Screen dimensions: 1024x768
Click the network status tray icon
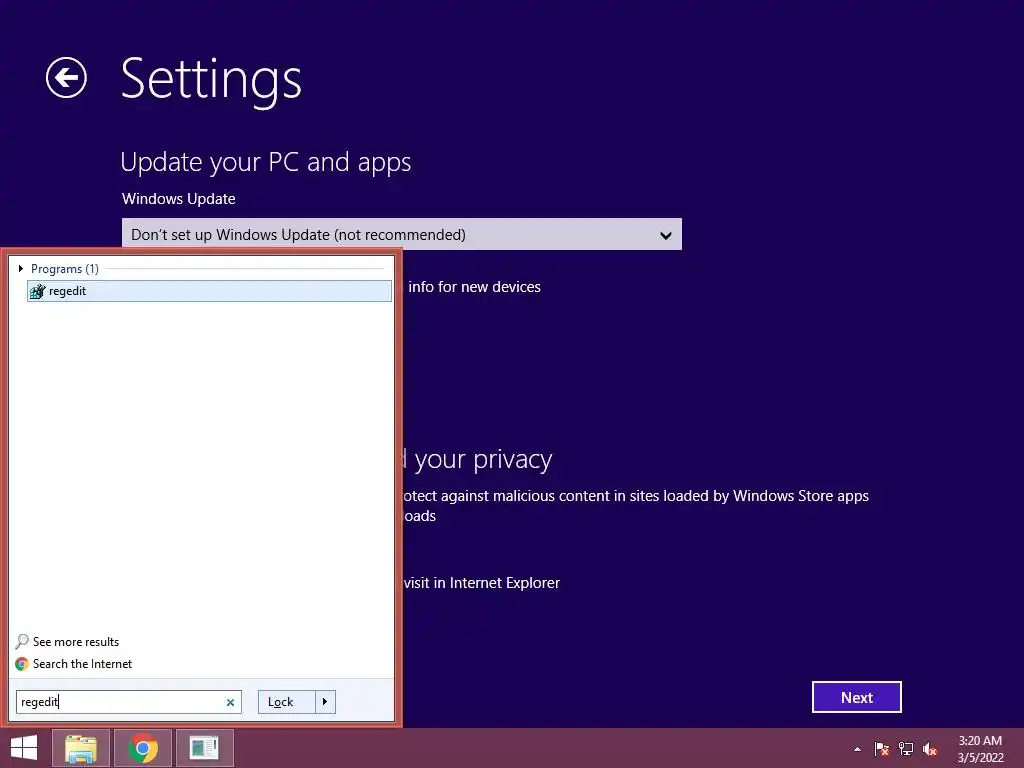pyautogui.click(x=906, y=749)
